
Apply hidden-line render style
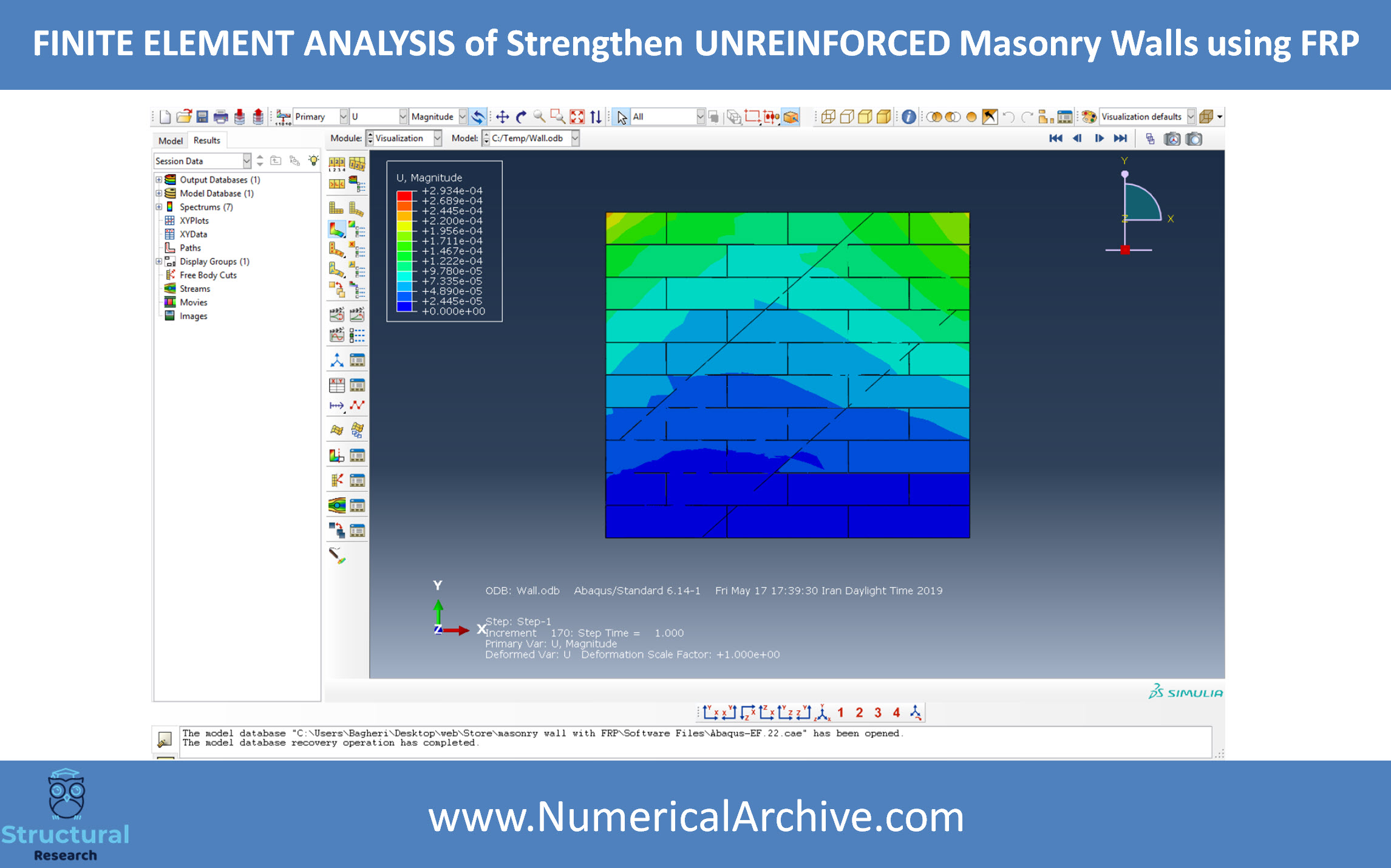[847, 117]
